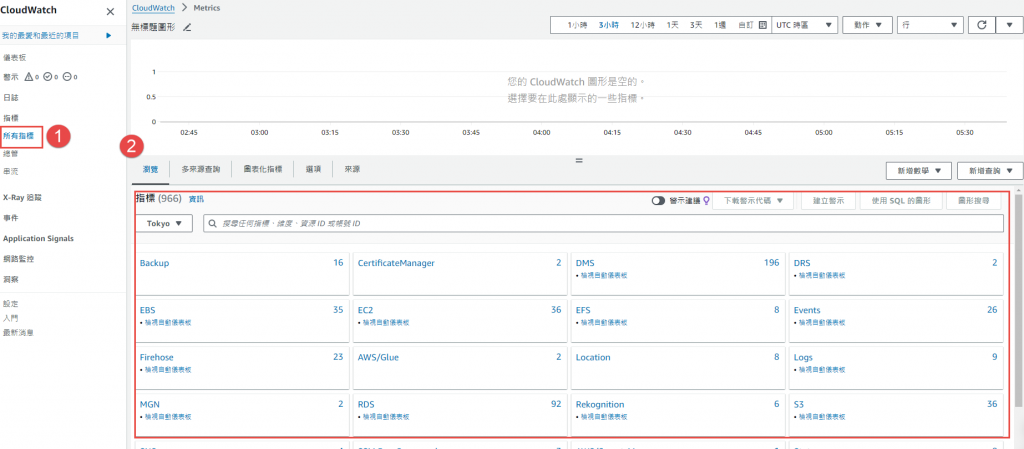Open 最新消息 in the sidebar
This screenshot has height=449, width=1024.
18,332
